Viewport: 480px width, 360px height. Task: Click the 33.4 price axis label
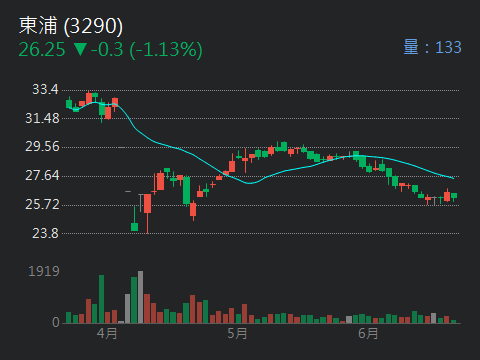[45, 89]
